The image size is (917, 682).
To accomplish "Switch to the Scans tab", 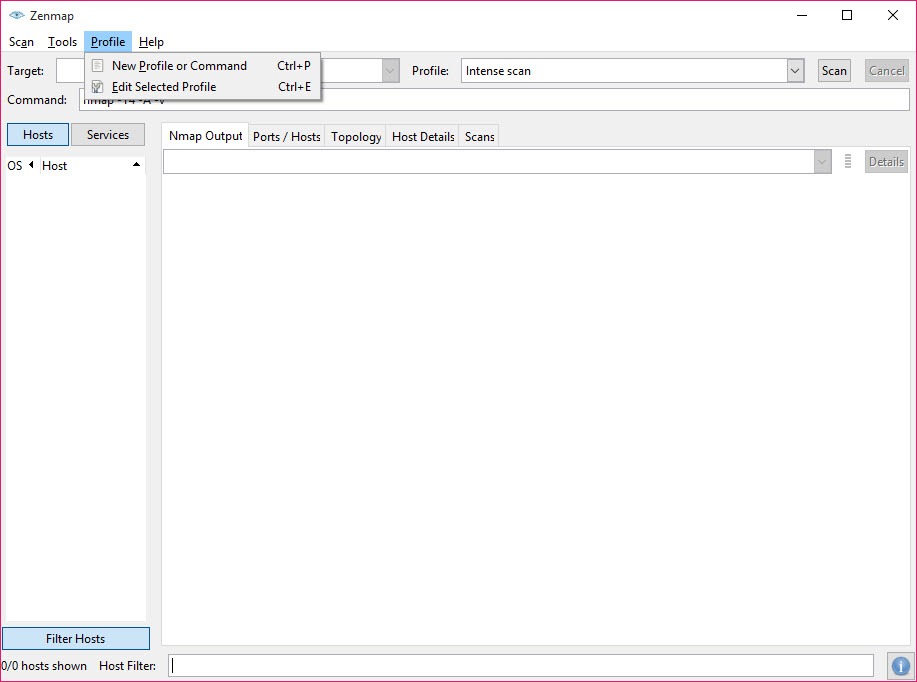I will pos(480,137).
